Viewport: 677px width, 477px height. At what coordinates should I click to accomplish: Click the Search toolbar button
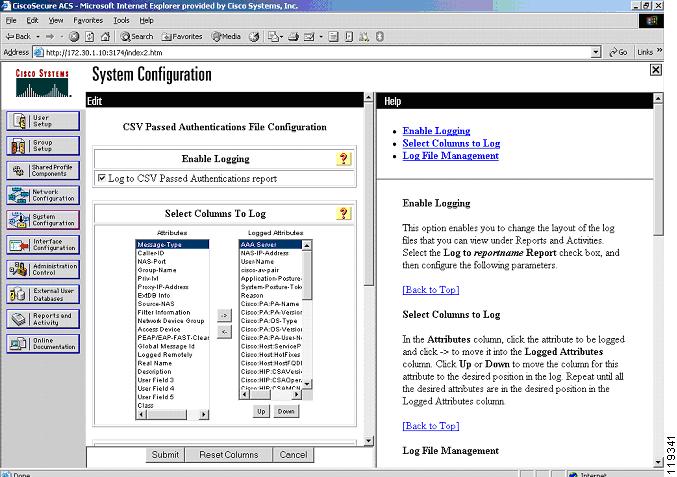136,37
